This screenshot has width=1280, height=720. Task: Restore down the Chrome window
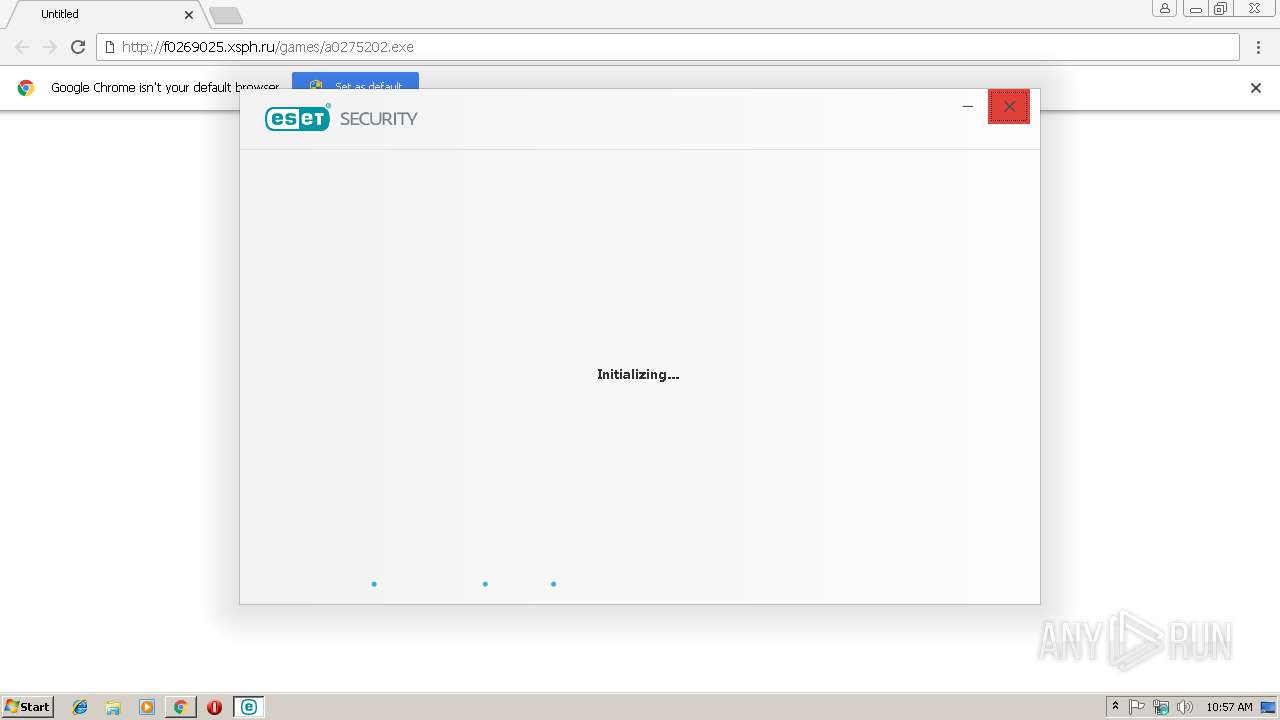point(1221,9)
